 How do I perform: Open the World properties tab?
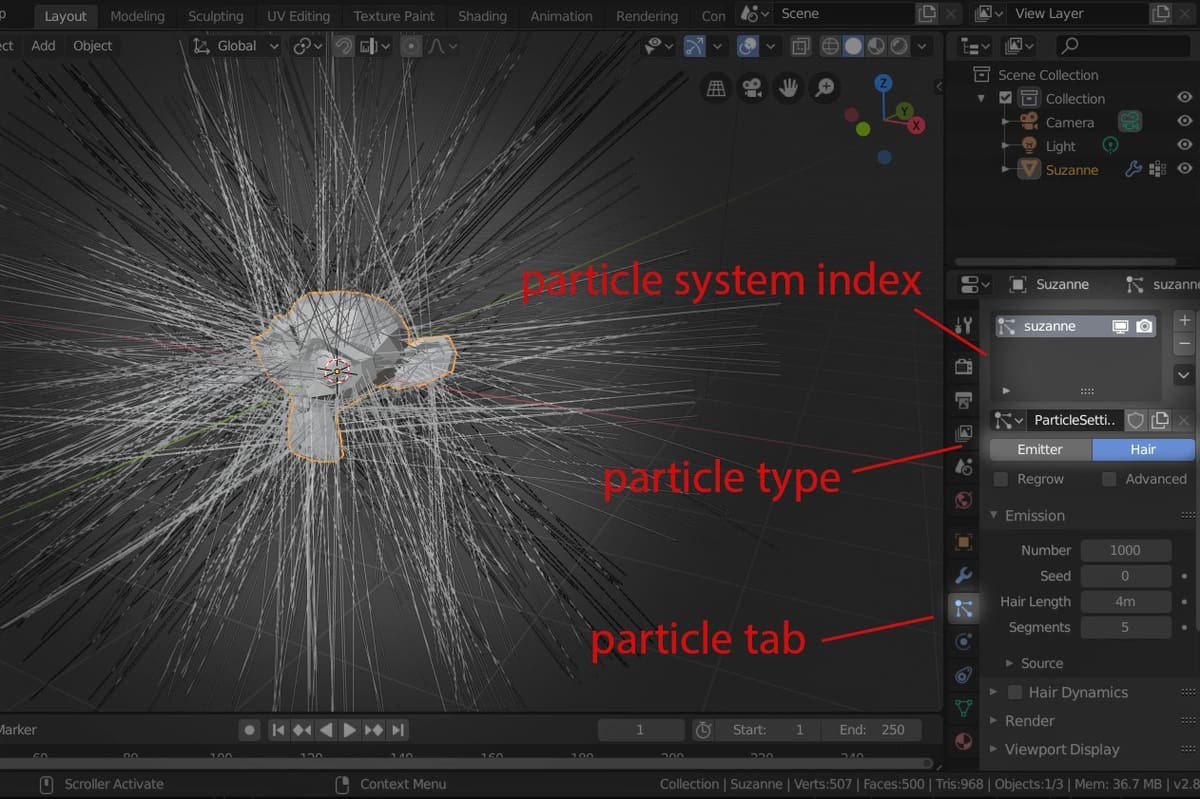click(x=964, y=499)
